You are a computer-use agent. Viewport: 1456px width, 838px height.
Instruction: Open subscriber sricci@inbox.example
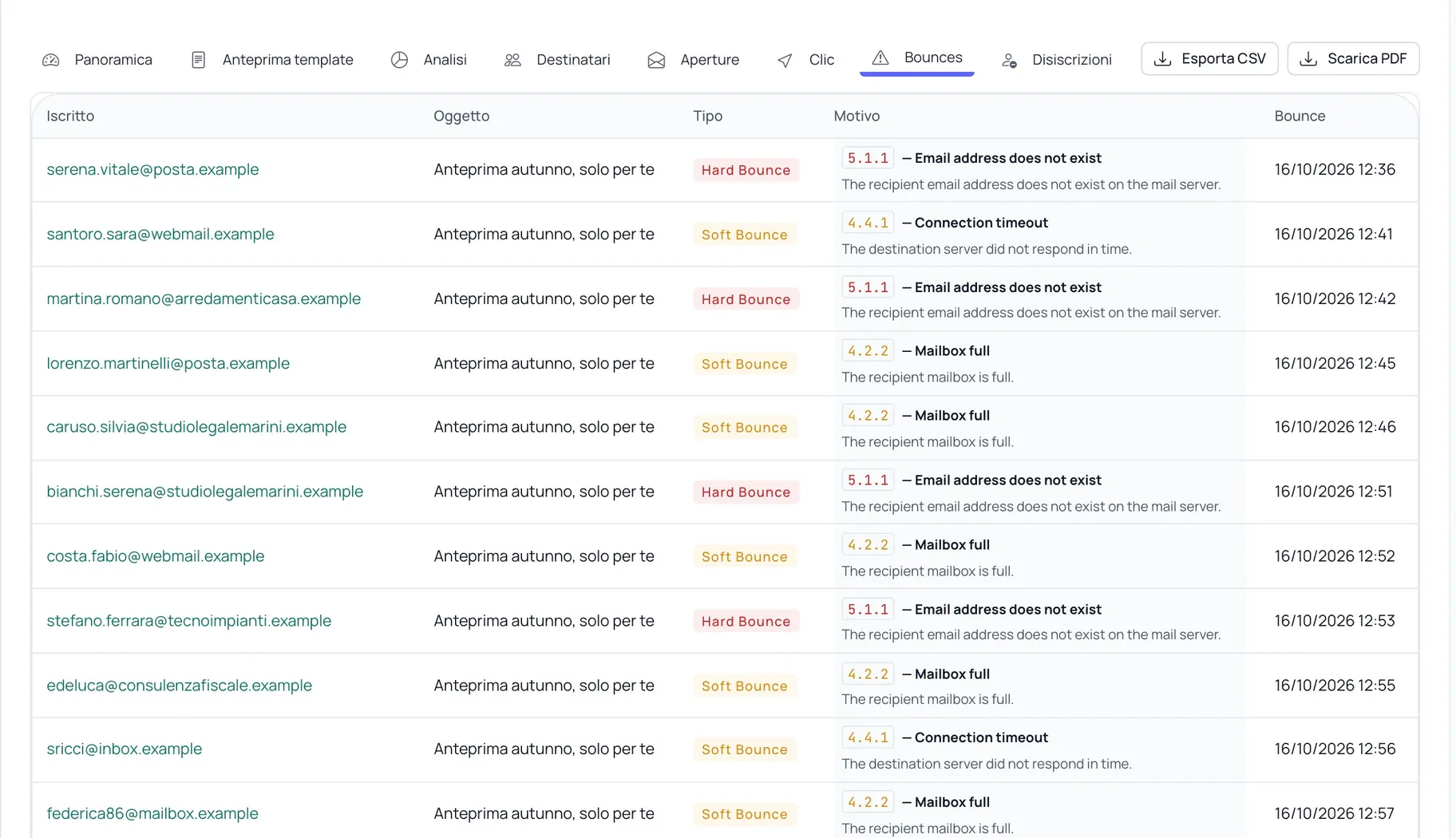point(124,749)
